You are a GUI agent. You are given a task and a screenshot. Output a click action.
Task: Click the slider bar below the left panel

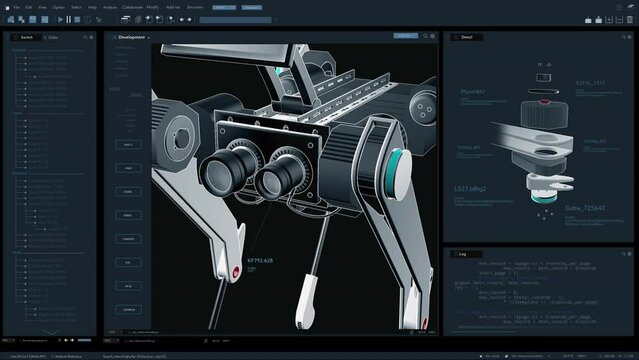pyautogui.click(x=84, y=340)
